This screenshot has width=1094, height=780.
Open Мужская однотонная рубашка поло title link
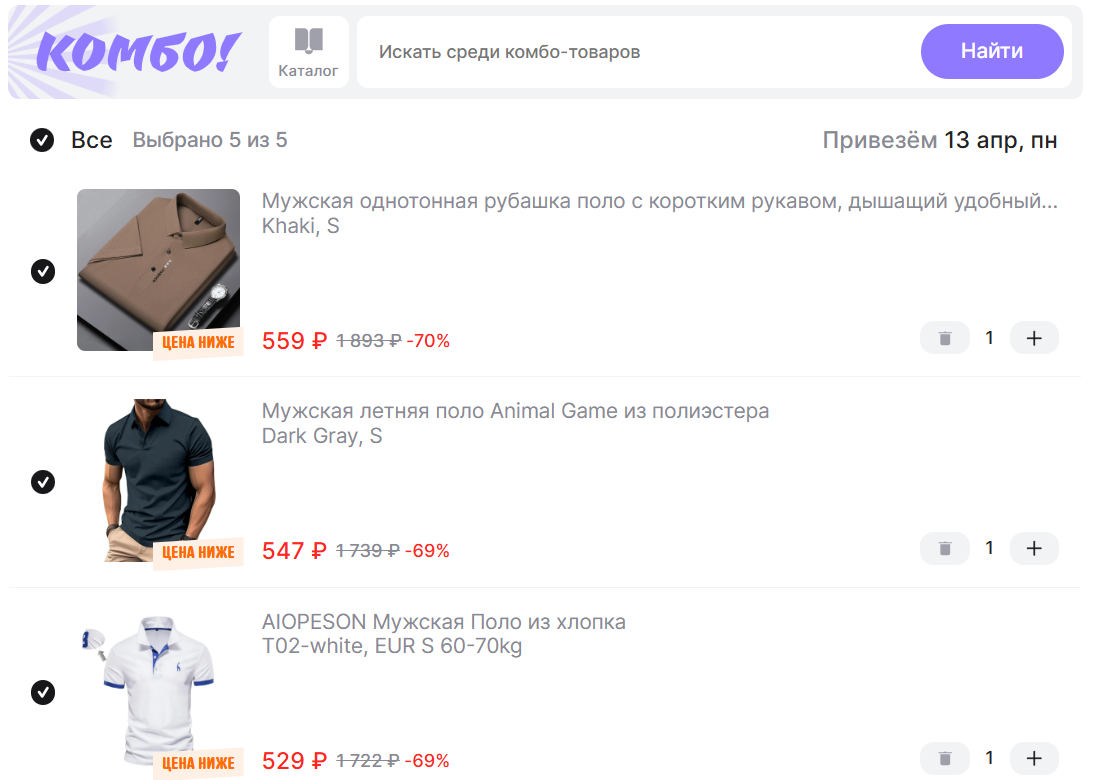click(659, 201)
